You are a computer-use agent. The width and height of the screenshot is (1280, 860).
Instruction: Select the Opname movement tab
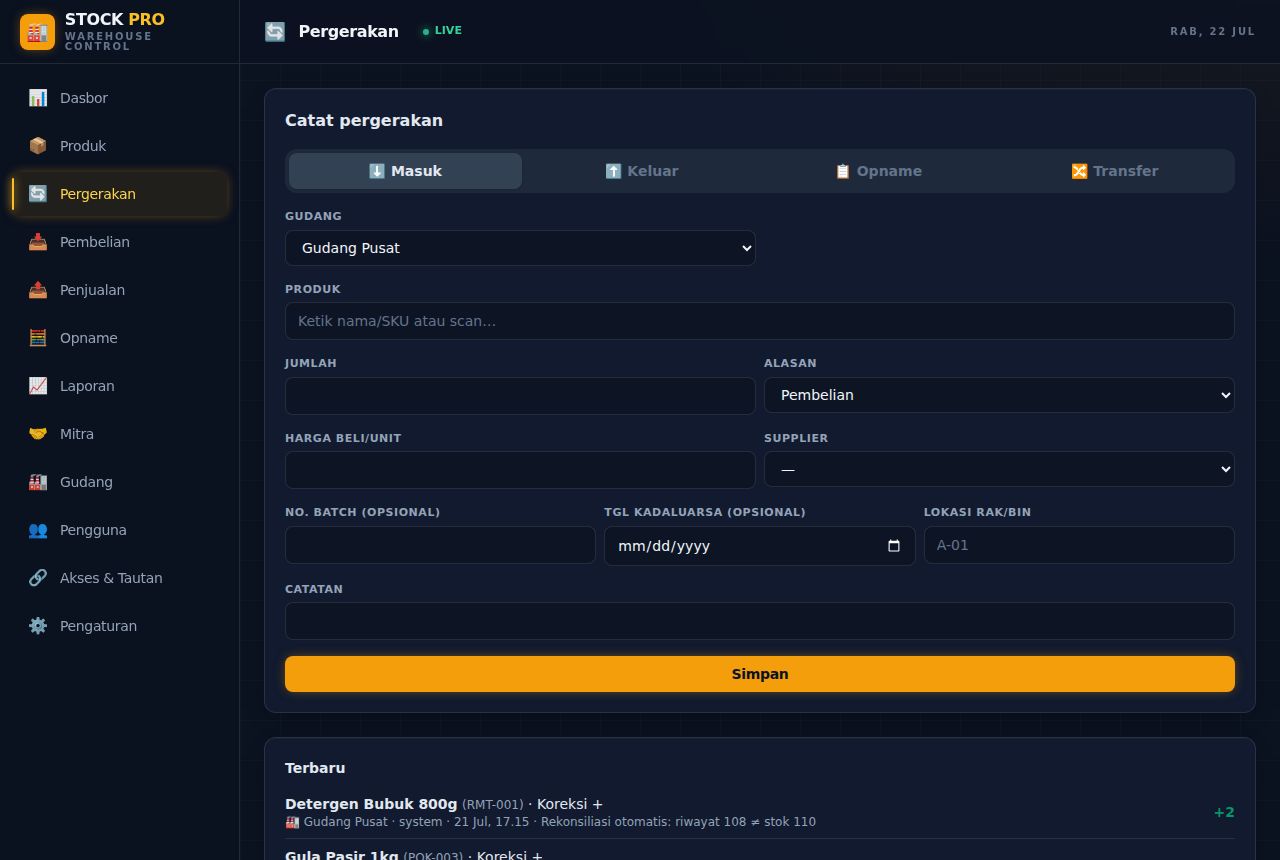click(x=878, y=171)
